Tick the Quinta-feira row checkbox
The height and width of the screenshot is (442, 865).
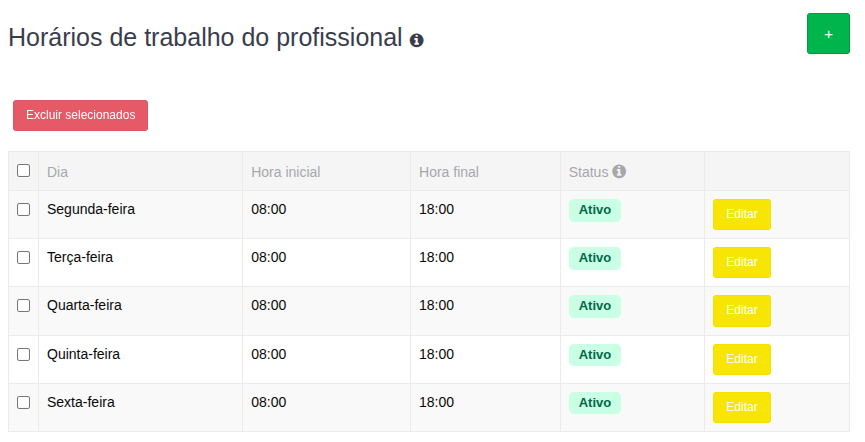click(x=24, y=354)
